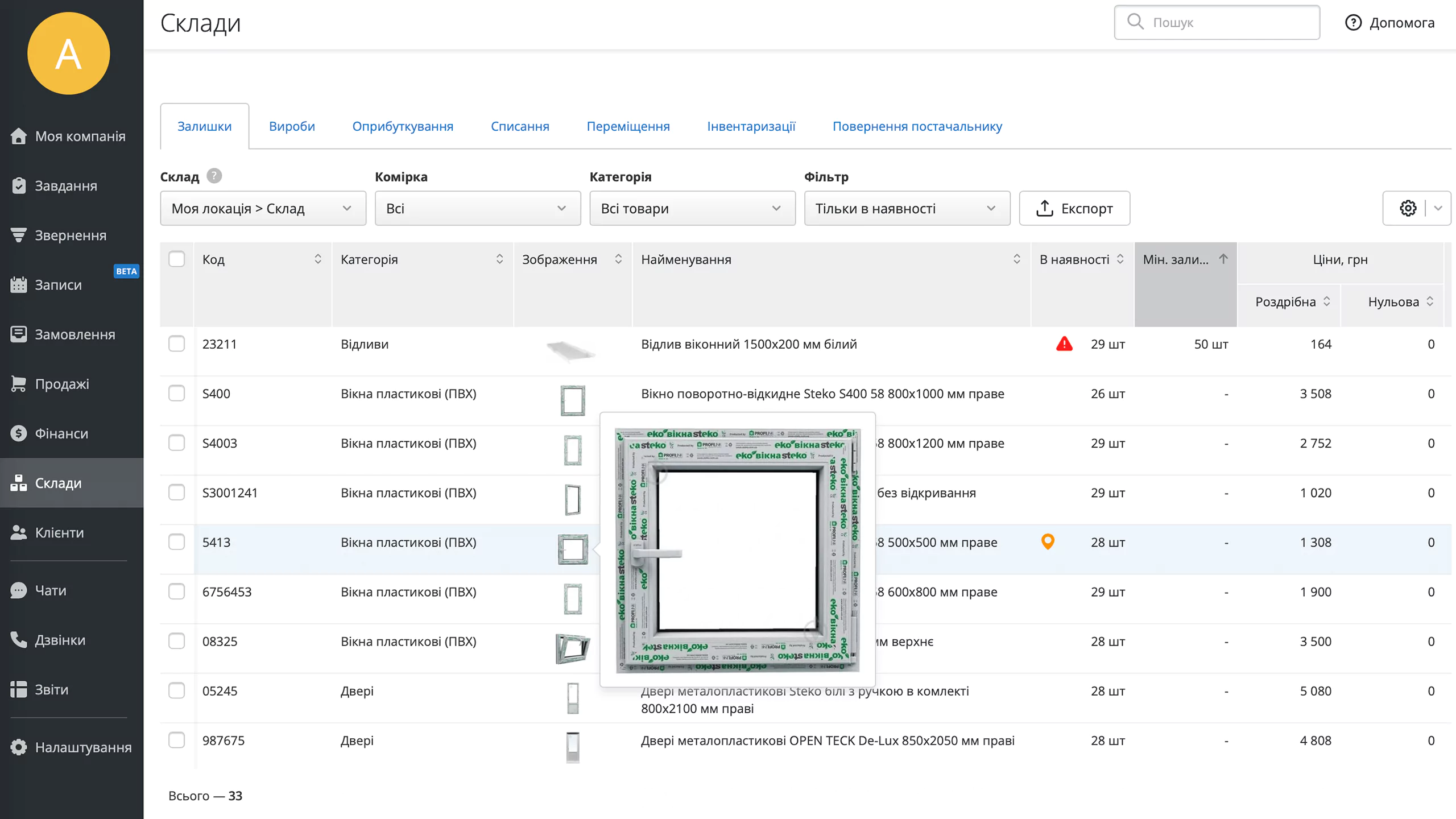Screen dimensions: 1456x819
Task: Select checkbox for item S4003
Action: [177, 443]
